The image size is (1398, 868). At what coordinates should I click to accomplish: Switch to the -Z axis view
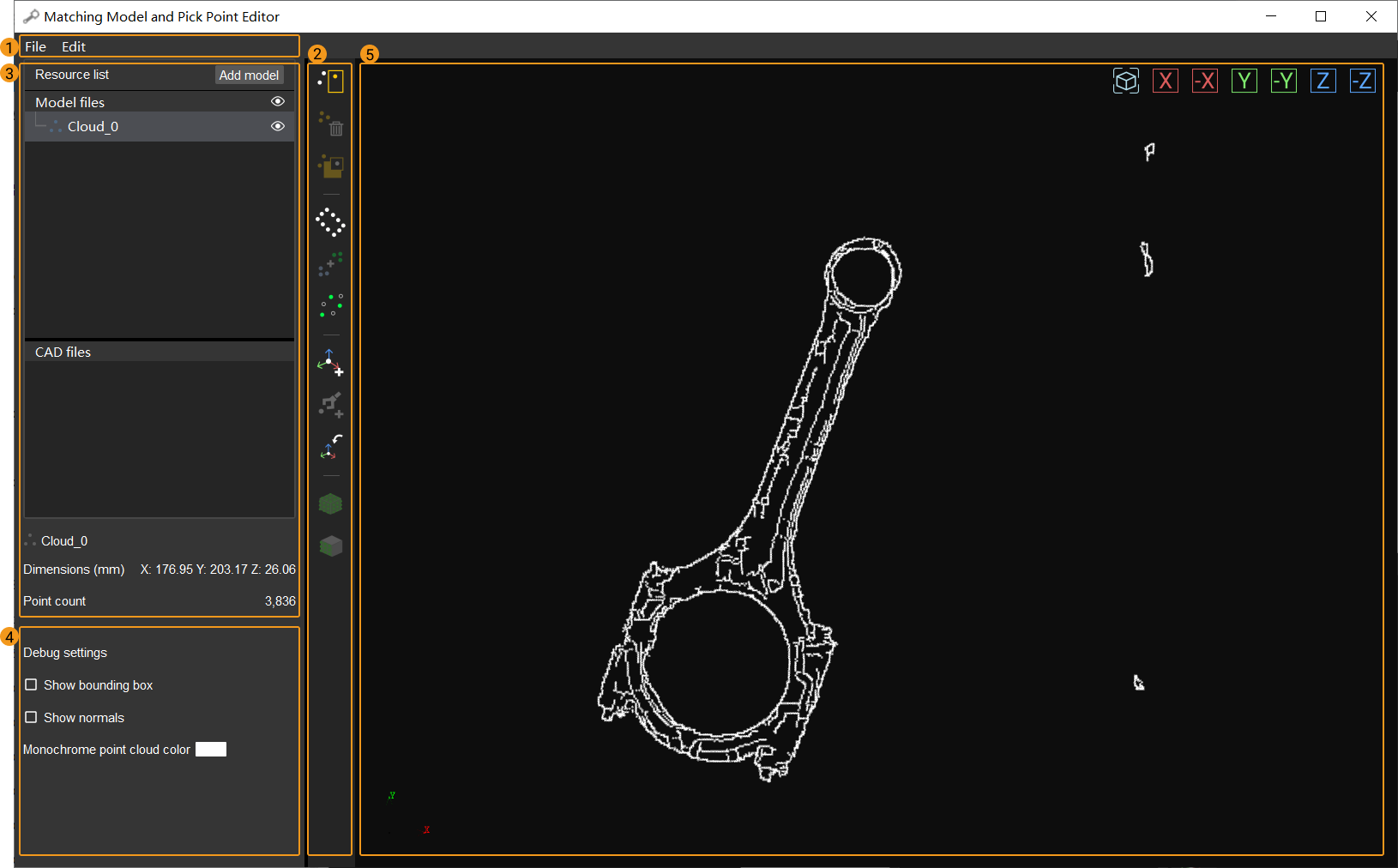coord(1362,81)
